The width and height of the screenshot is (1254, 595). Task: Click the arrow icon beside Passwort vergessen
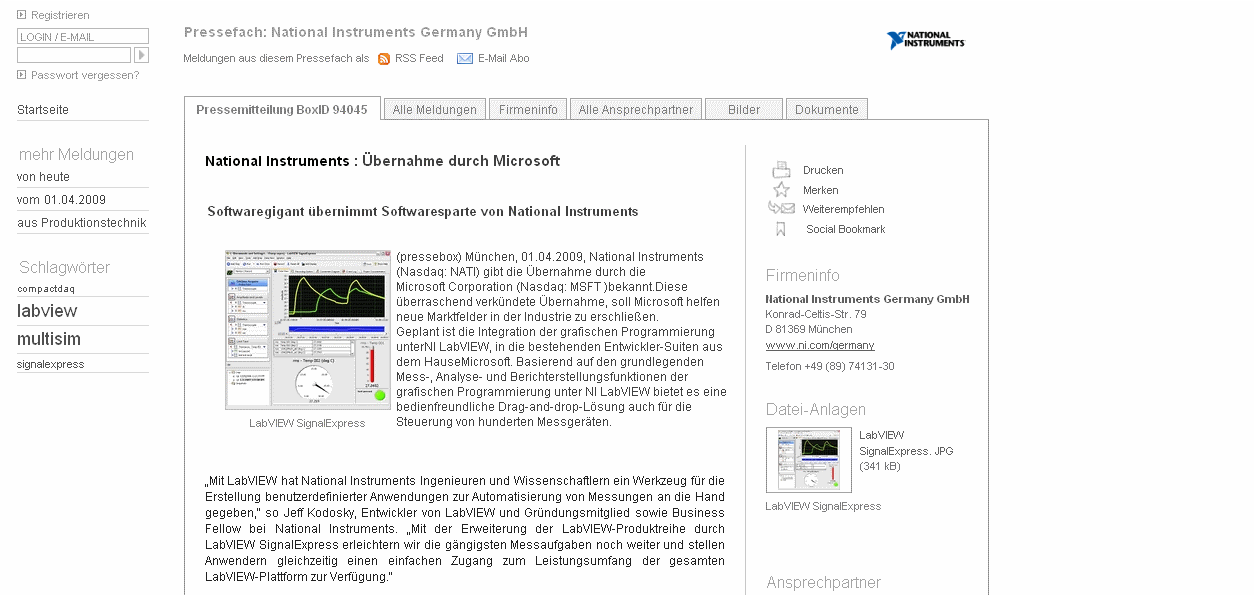pos(22,75)
